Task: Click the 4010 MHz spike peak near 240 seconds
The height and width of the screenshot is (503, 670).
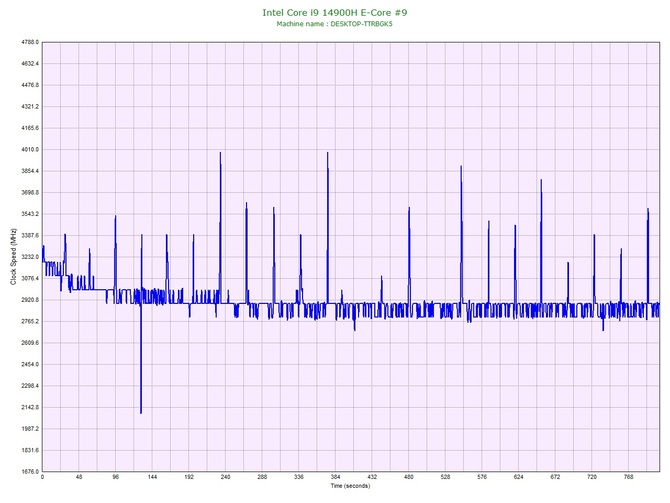Action: [220, 153]
